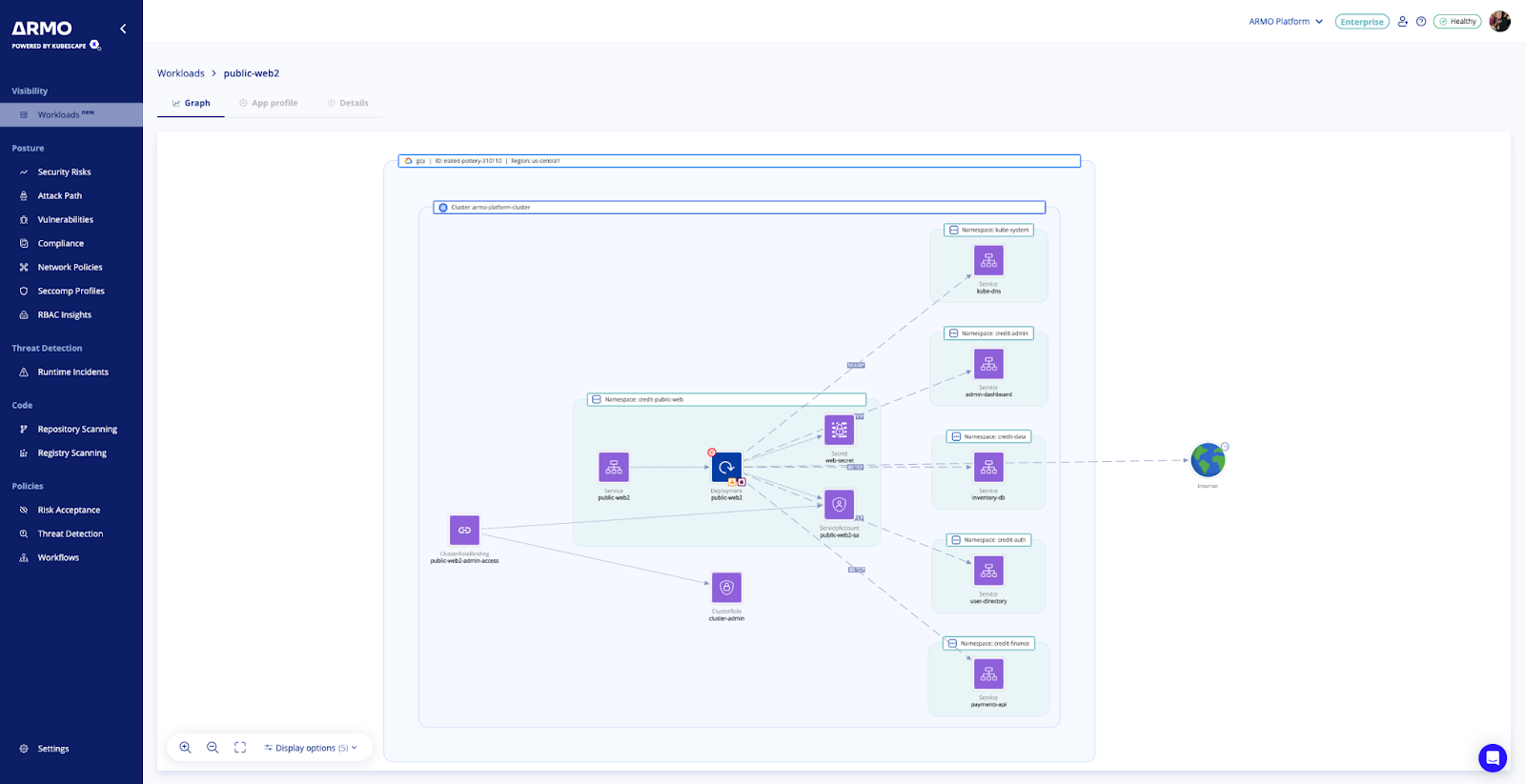Click the Healthy status badge
Viewport: 1525px width, 784px height.
(1457, 21)
